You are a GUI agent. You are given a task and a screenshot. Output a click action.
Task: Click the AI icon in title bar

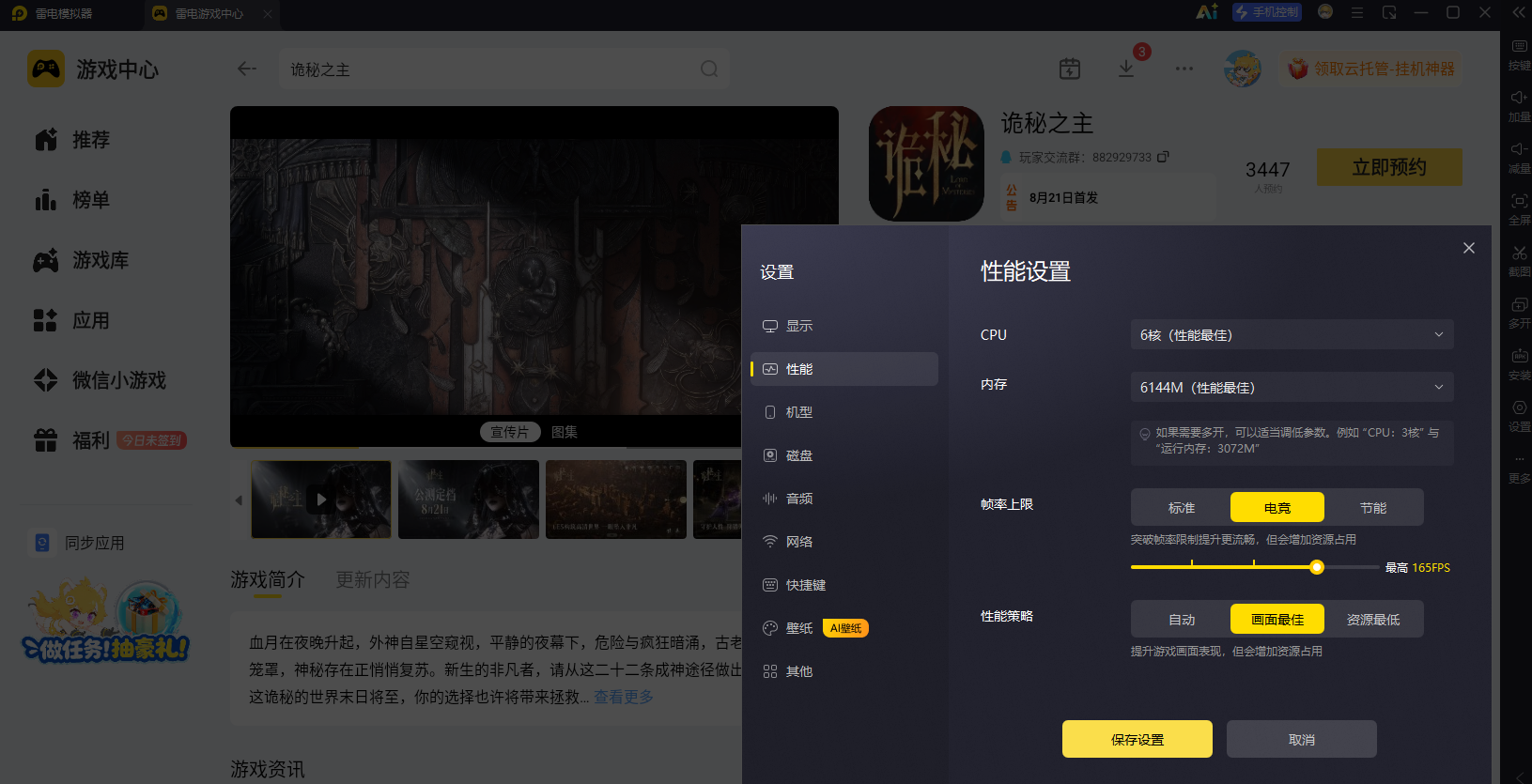[x=1207, y=12]
